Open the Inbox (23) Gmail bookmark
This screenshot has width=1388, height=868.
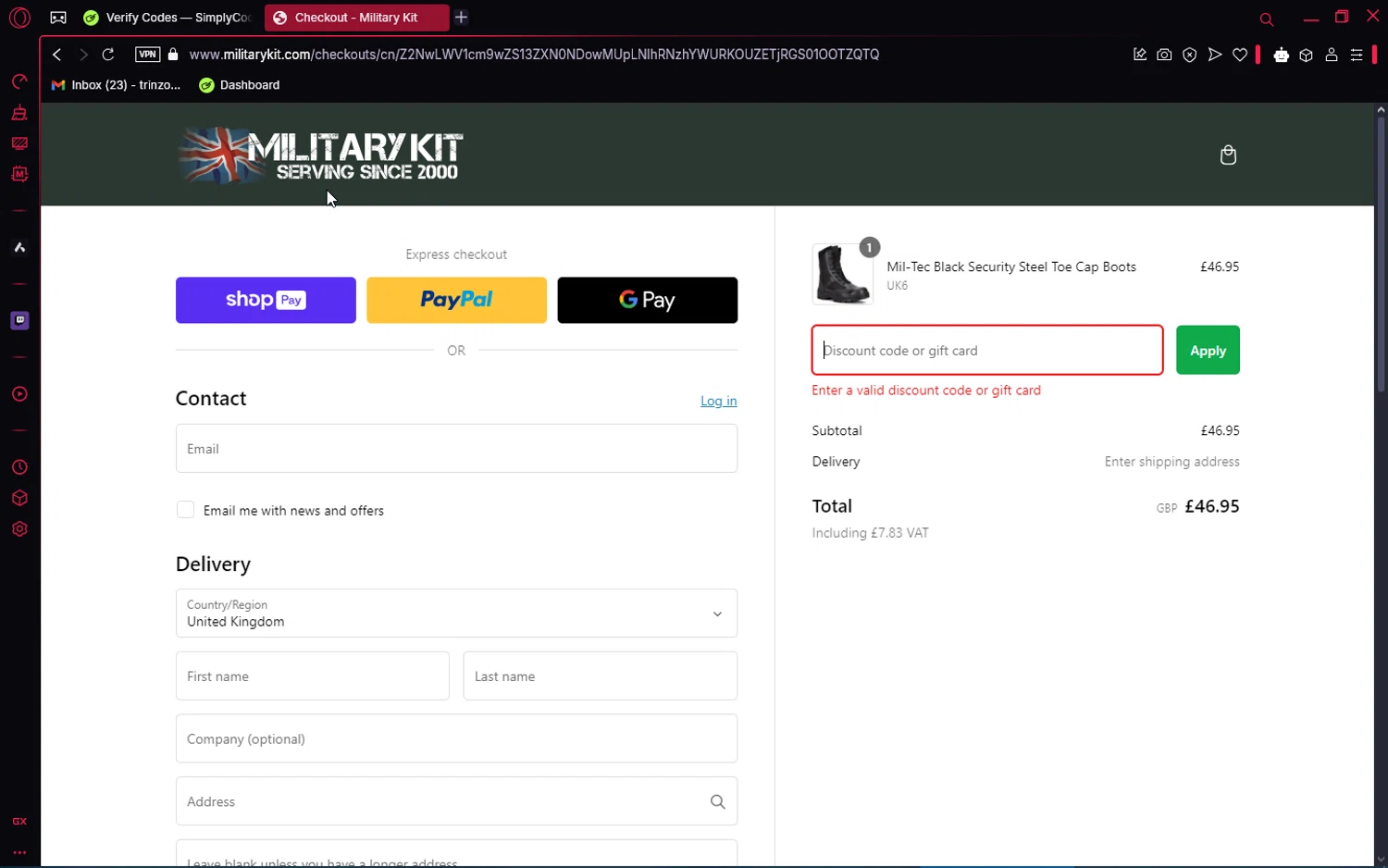click(117, 85)
